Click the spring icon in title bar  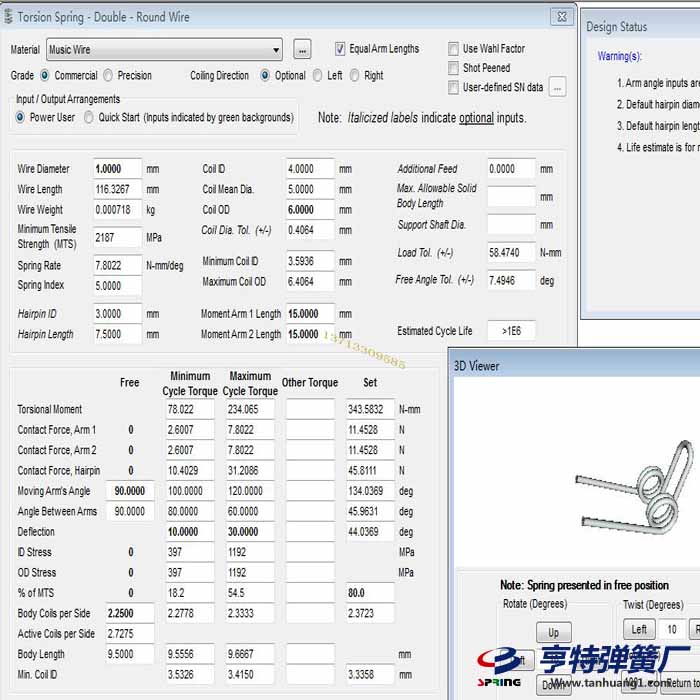pyautogui.click(x=8, y=17)
